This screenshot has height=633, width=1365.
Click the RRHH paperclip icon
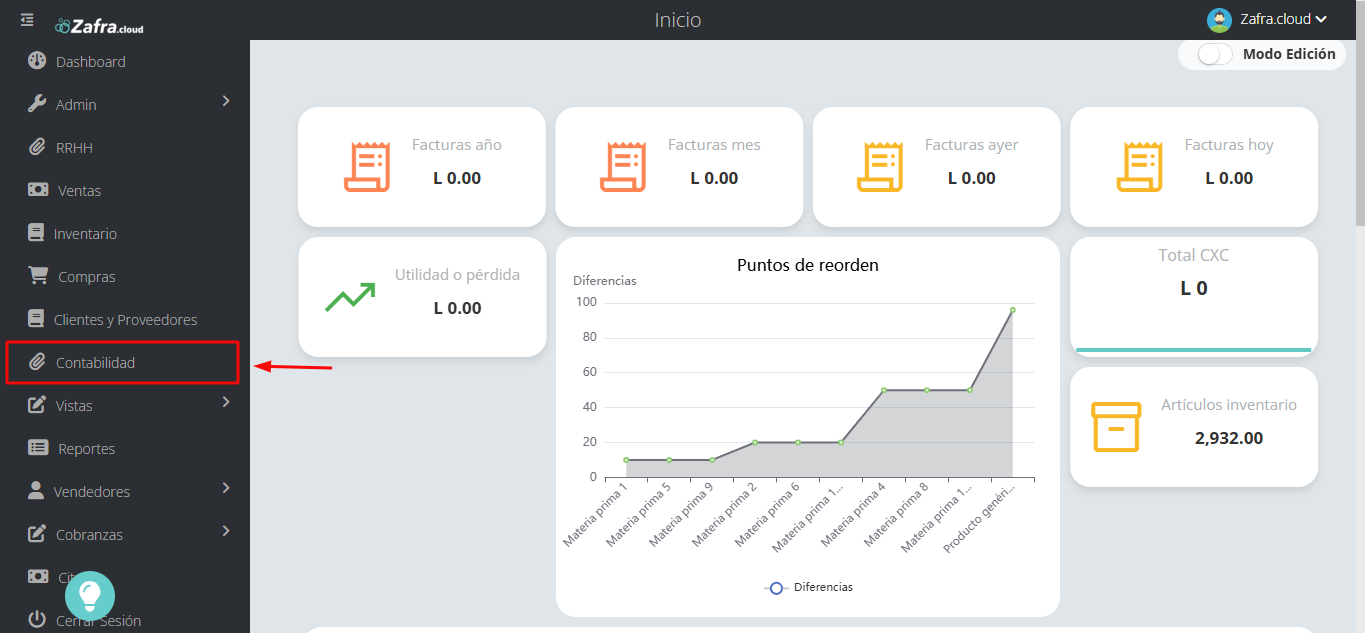[x=37, y=147]
